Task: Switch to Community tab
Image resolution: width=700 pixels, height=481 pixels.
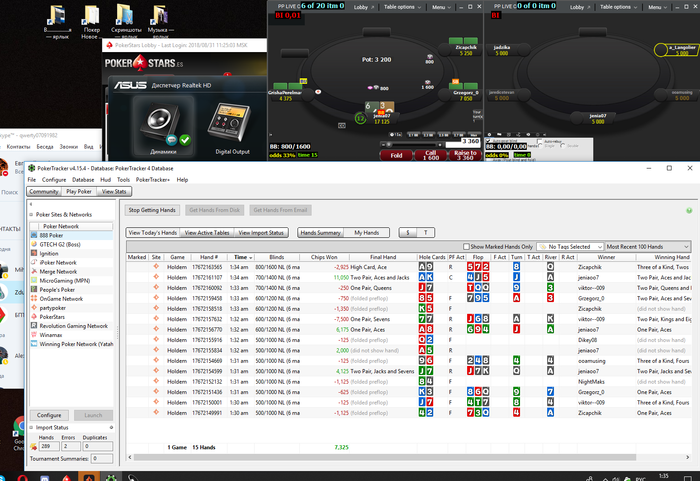Action: 44,192
